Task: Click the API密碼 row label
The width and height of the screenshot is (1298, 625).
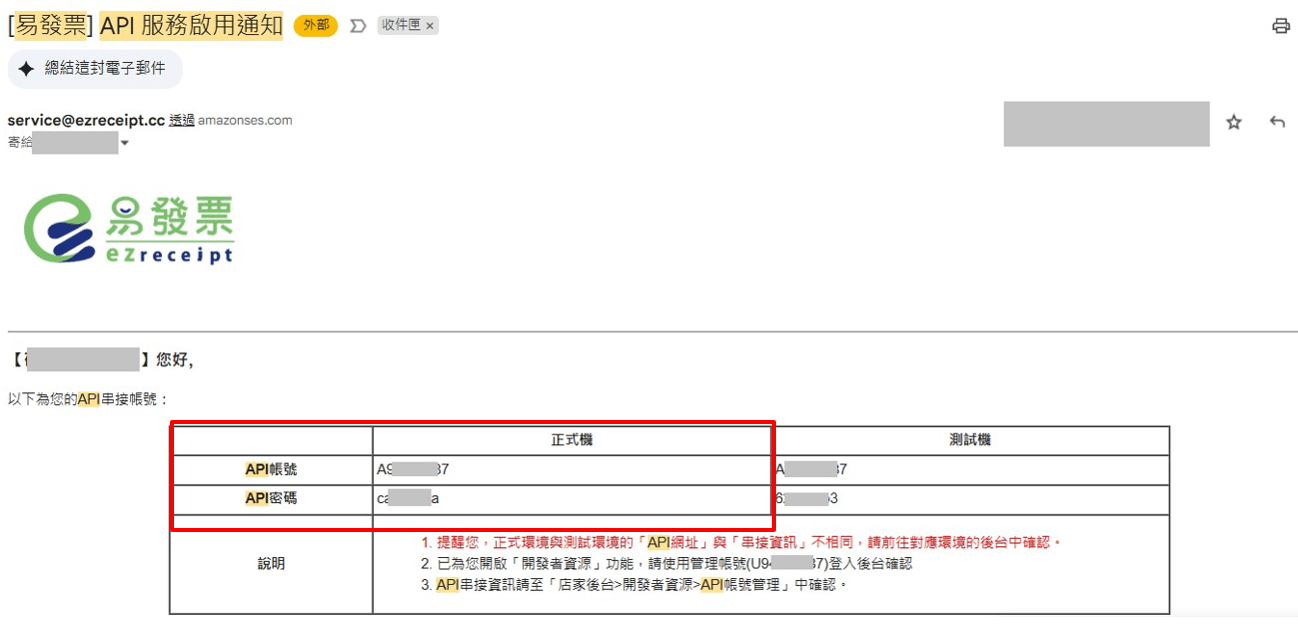Action: pos(271,498)
